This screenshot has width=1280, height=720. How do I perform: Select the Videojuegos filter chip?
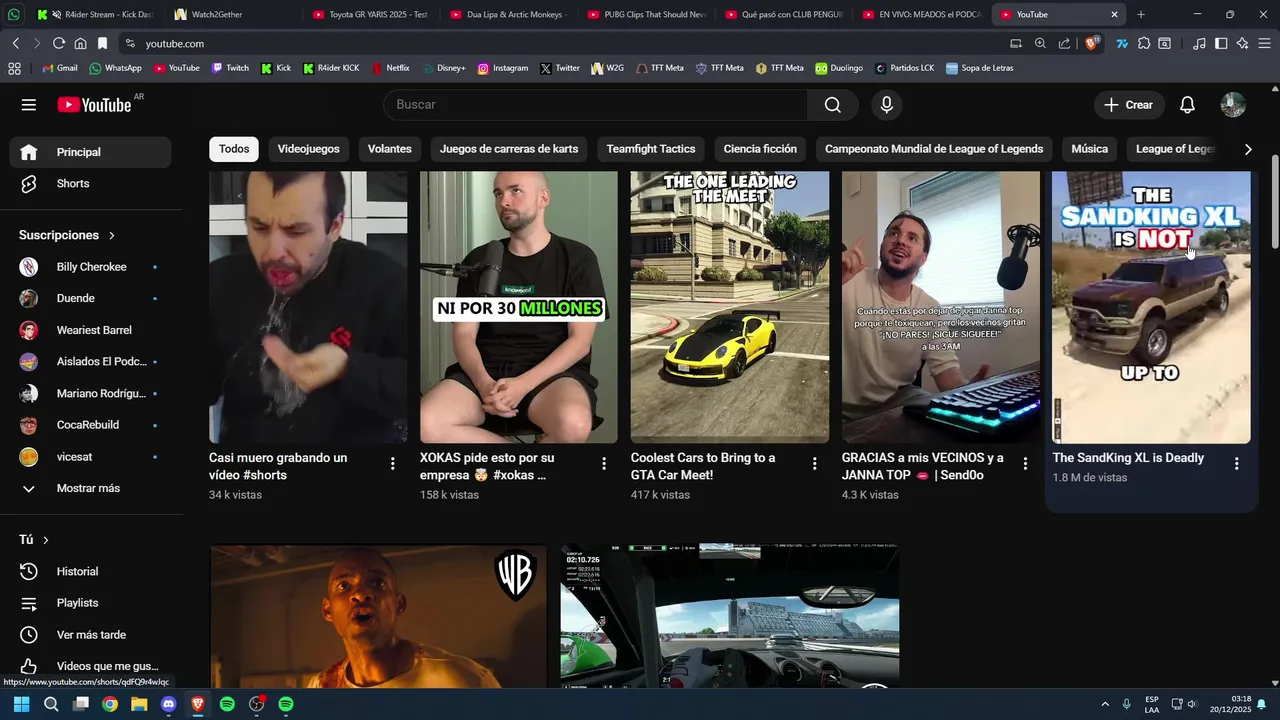point(308,149)
